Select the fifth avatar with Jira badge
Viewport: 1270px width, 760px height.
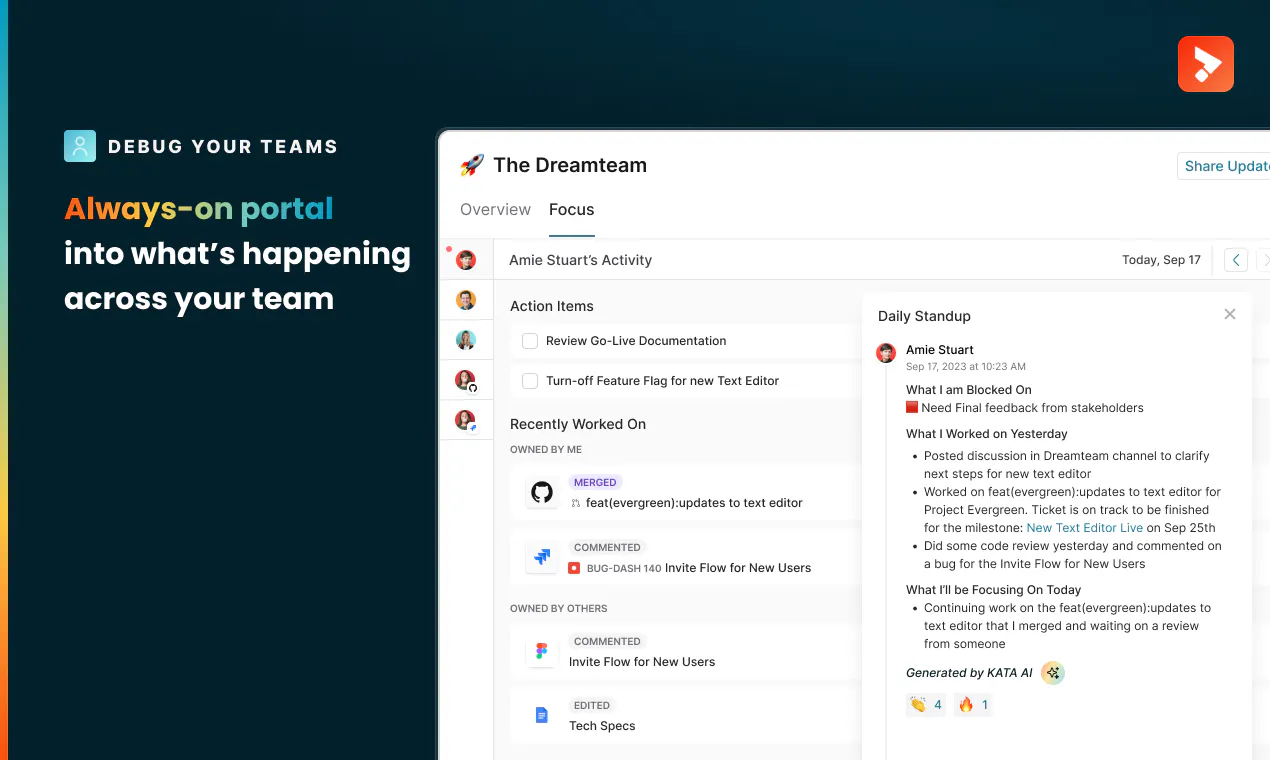click(x=466, y=420)
